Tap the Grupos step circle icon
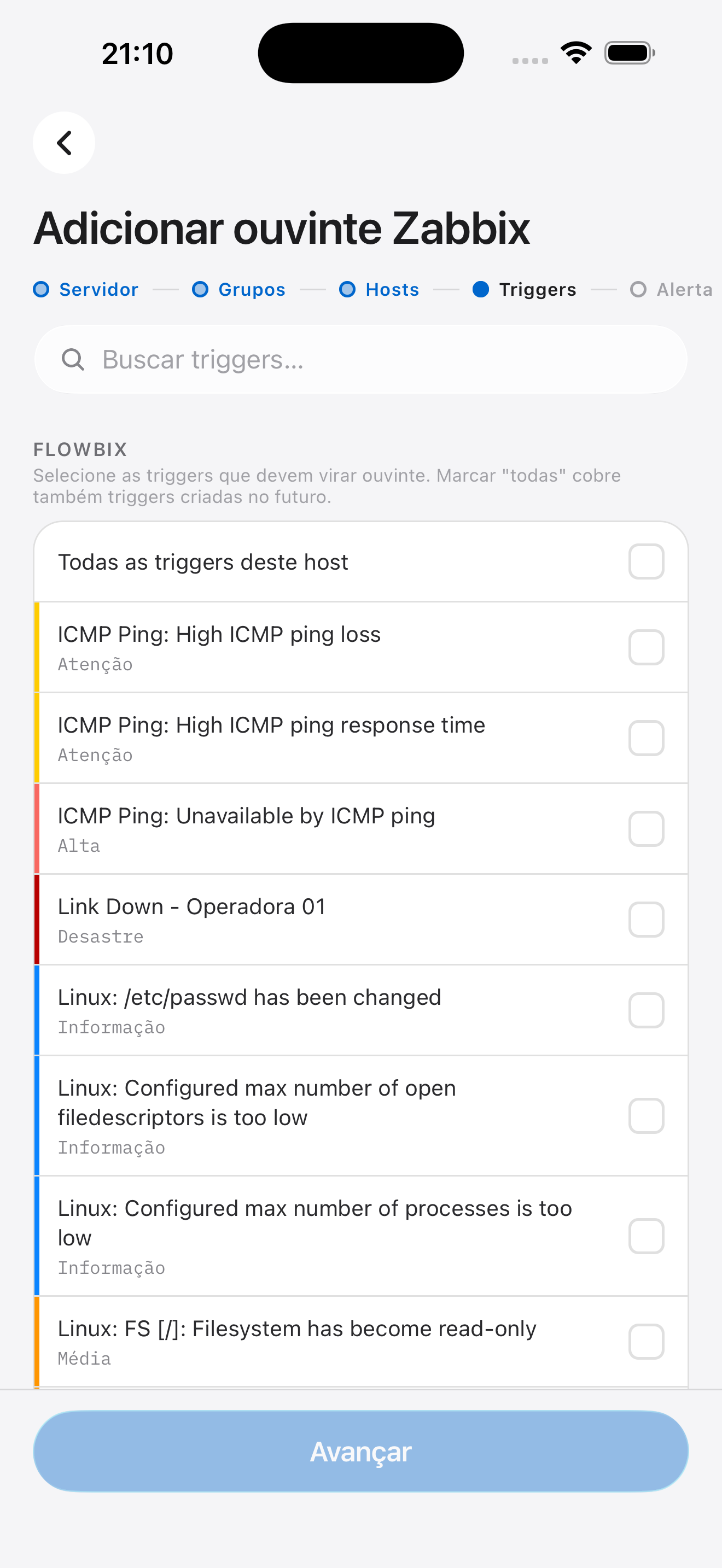The height and width of the screenshot is (1568, 722). point(200,290)
